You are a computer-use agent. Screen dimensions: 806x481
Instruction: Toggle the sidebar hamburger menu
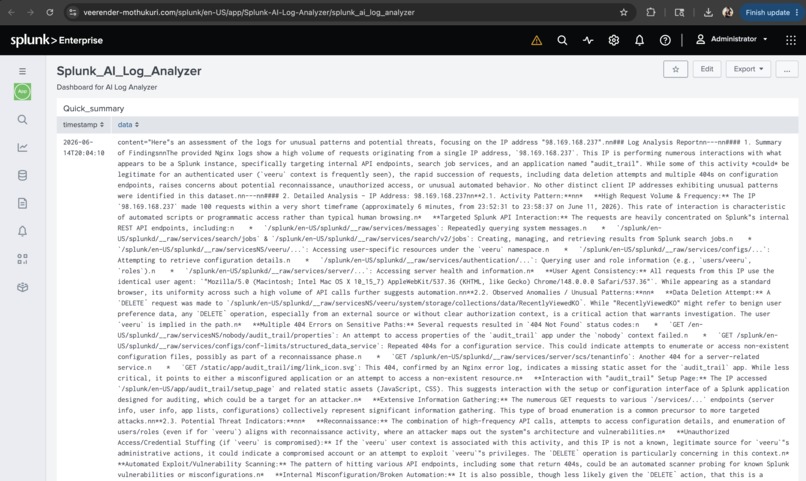[x=22, y=71]
